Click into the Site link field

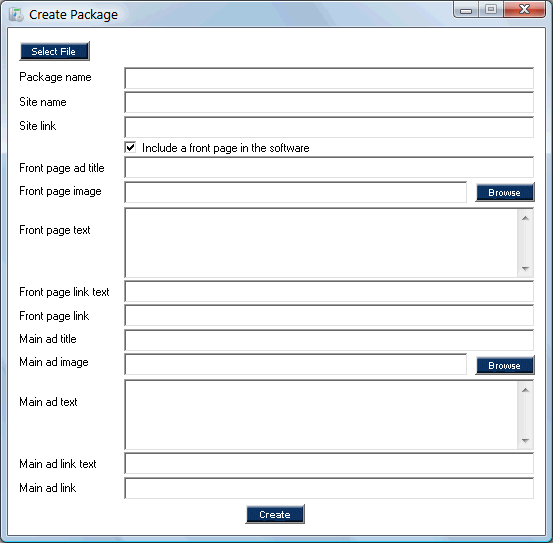point(329,127)
